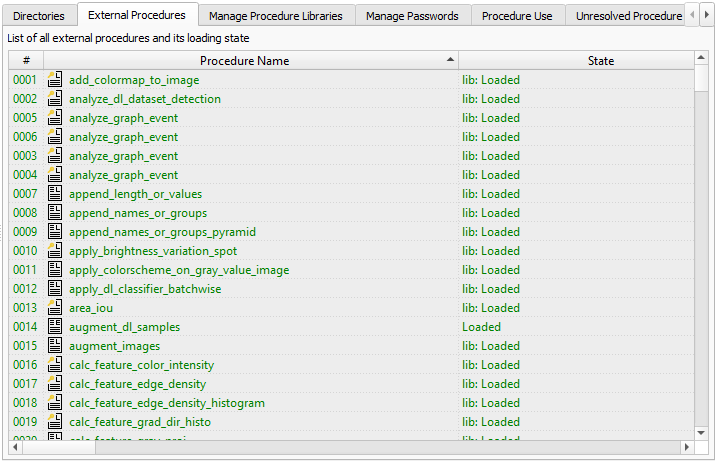717x462 pixels.
Task: Switch to the Procedure Use tab
Action: tap(516, 16)
